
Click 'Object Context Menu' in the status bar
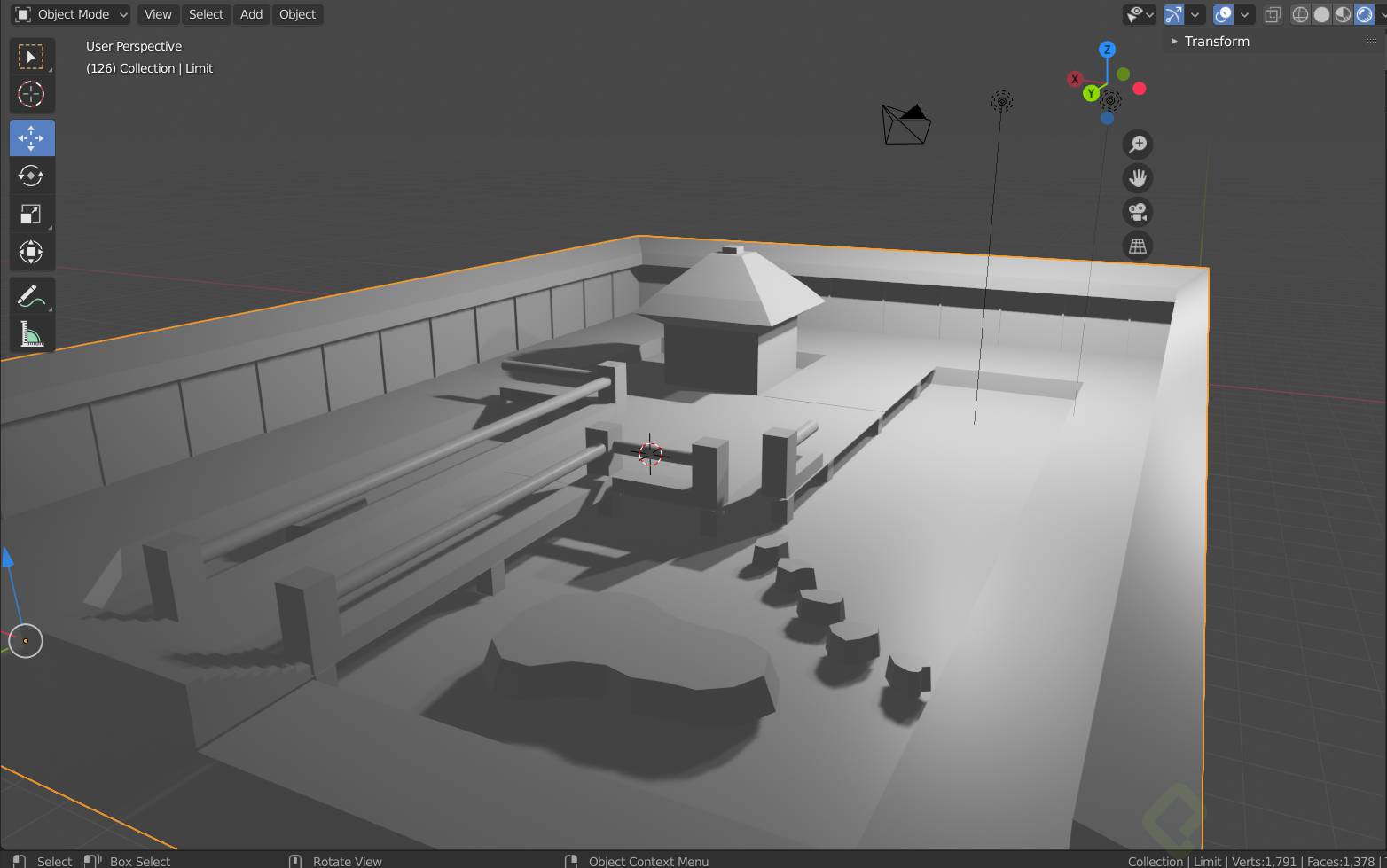[648, 861]
